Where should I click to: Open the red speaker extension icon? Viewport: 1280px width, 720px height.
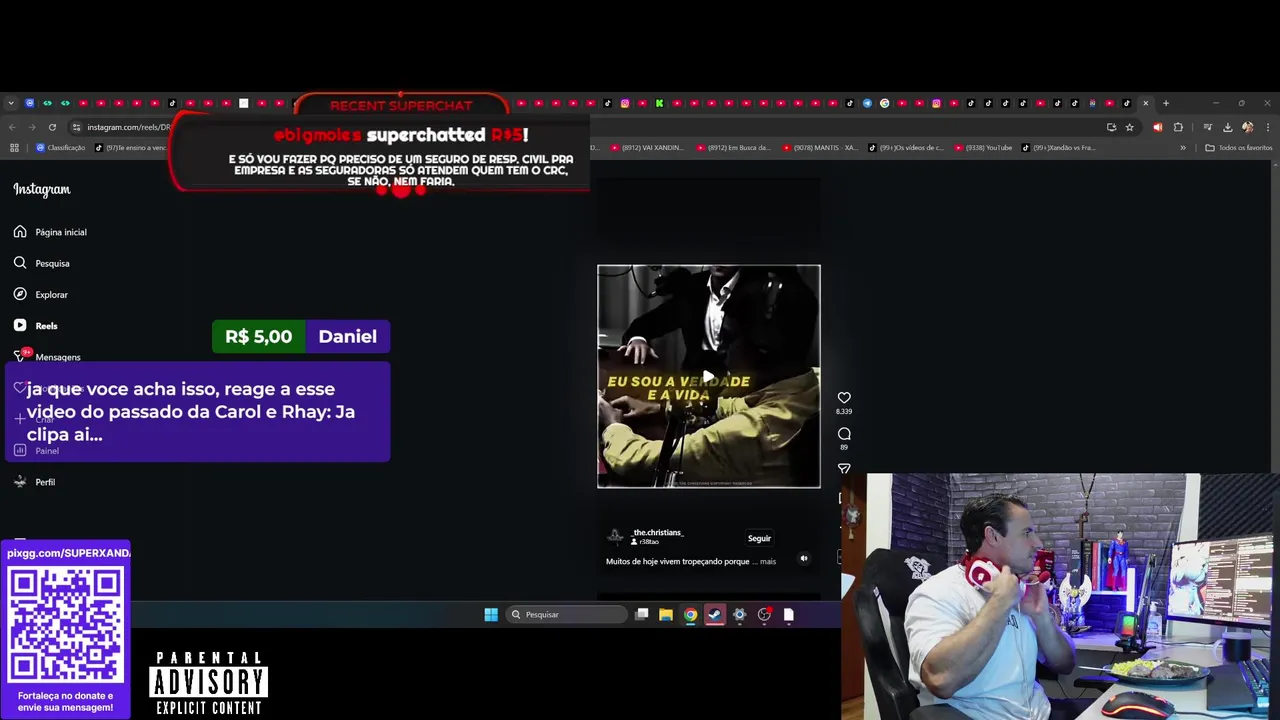(x=1158, y=127)
